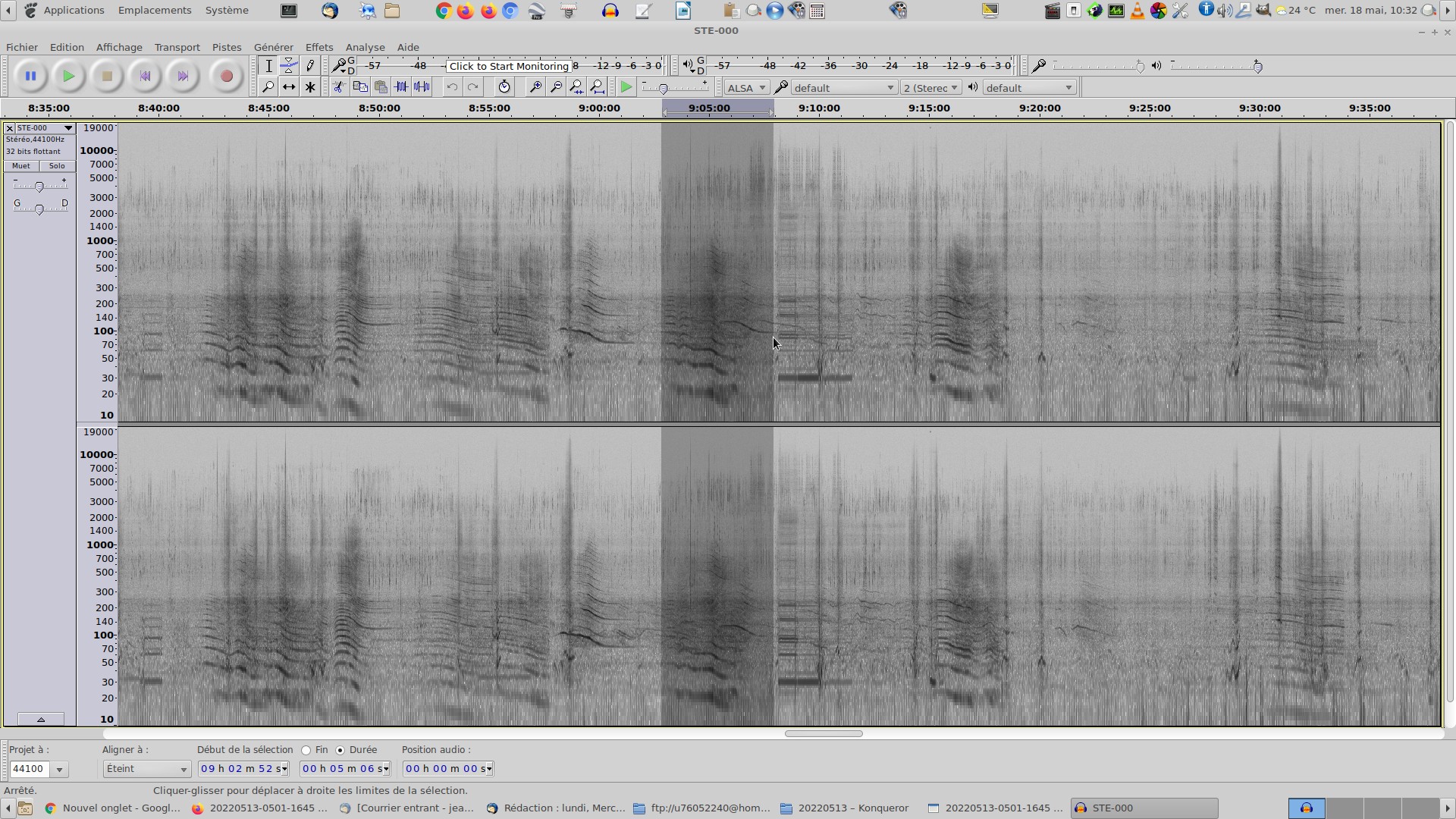Click the track gain slider knob
1456x819 pixels.
pos(39,187)
